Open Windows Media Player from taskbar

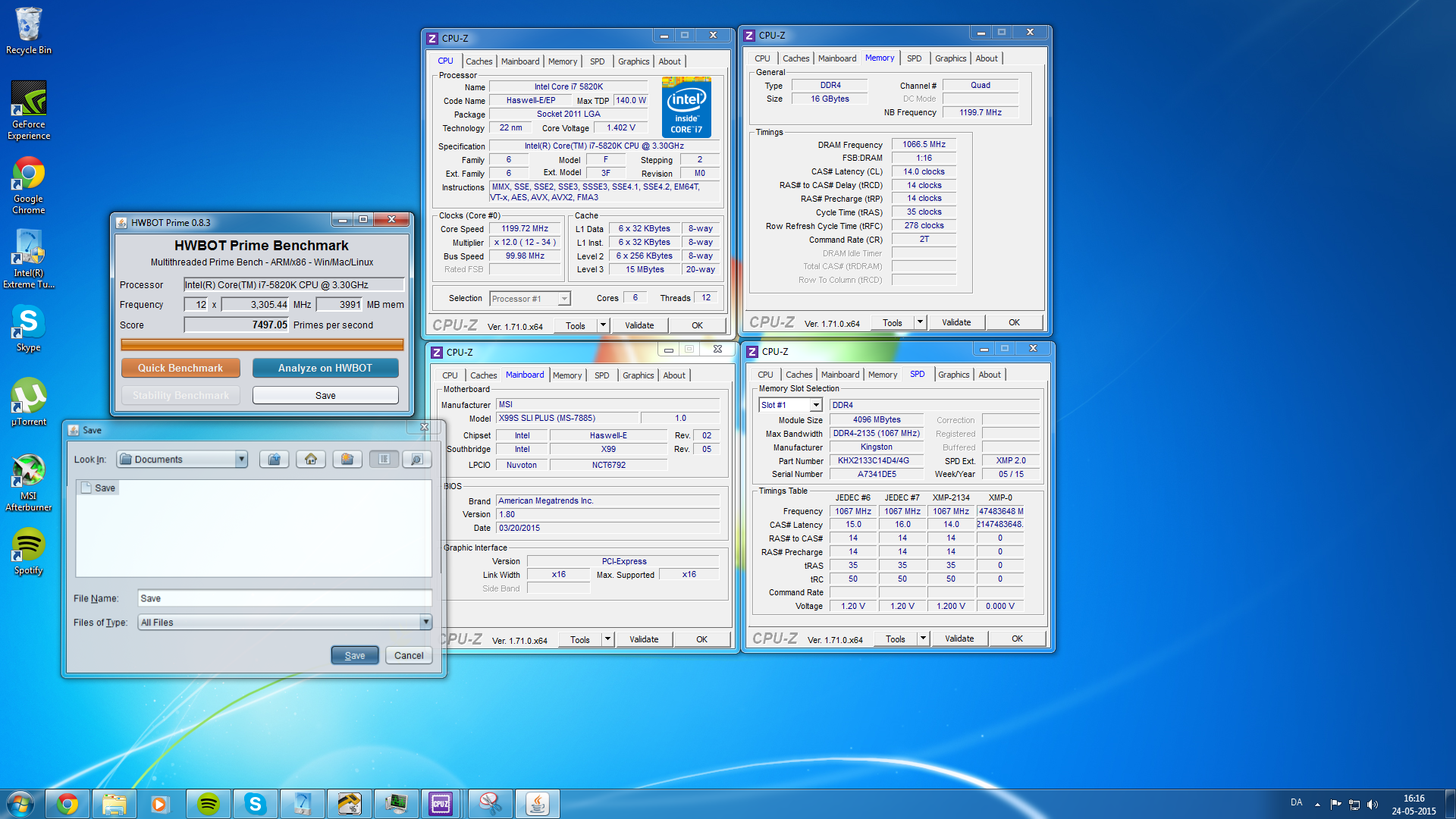point(160,804)
